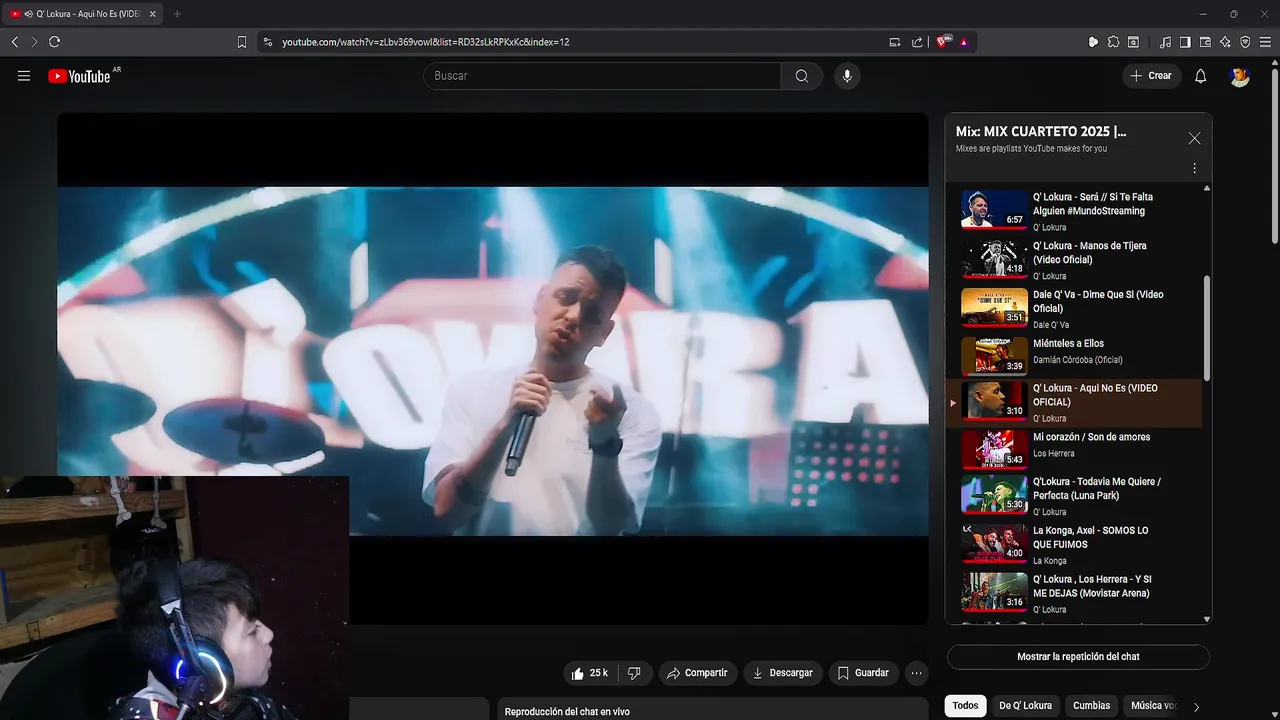Select the De Q' Lokura chip

tap(1025, 706)
